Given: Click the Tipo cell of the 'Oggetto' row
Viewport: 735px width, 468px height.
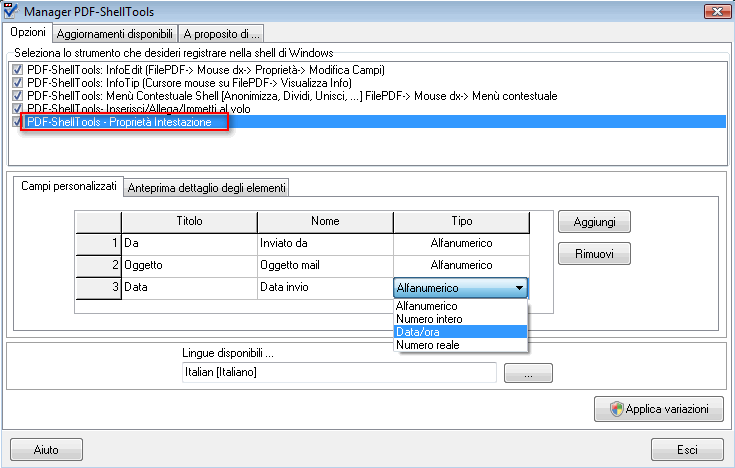Looking at the screenshot, I should point(462,265).
